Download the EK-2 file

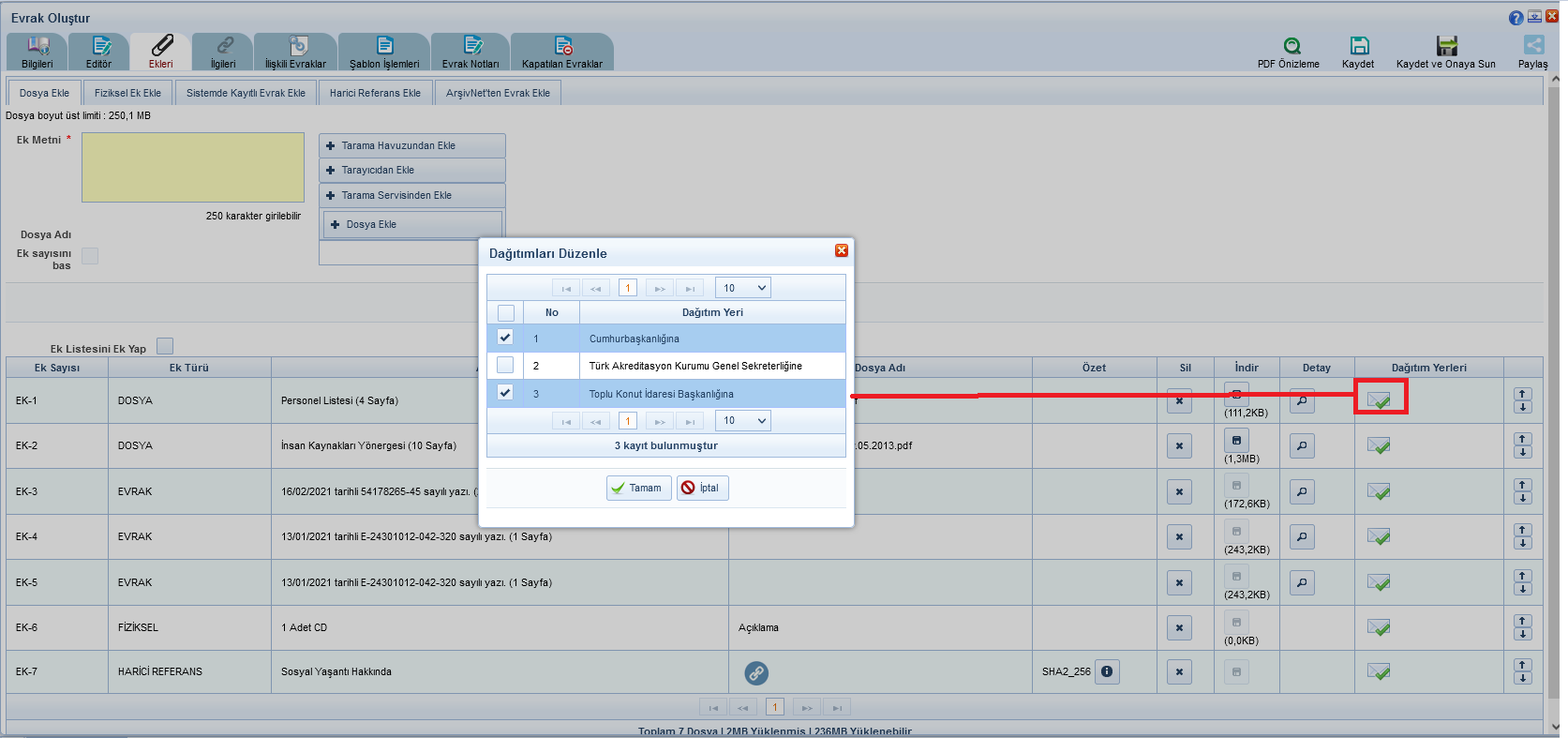click(1236, 440)
